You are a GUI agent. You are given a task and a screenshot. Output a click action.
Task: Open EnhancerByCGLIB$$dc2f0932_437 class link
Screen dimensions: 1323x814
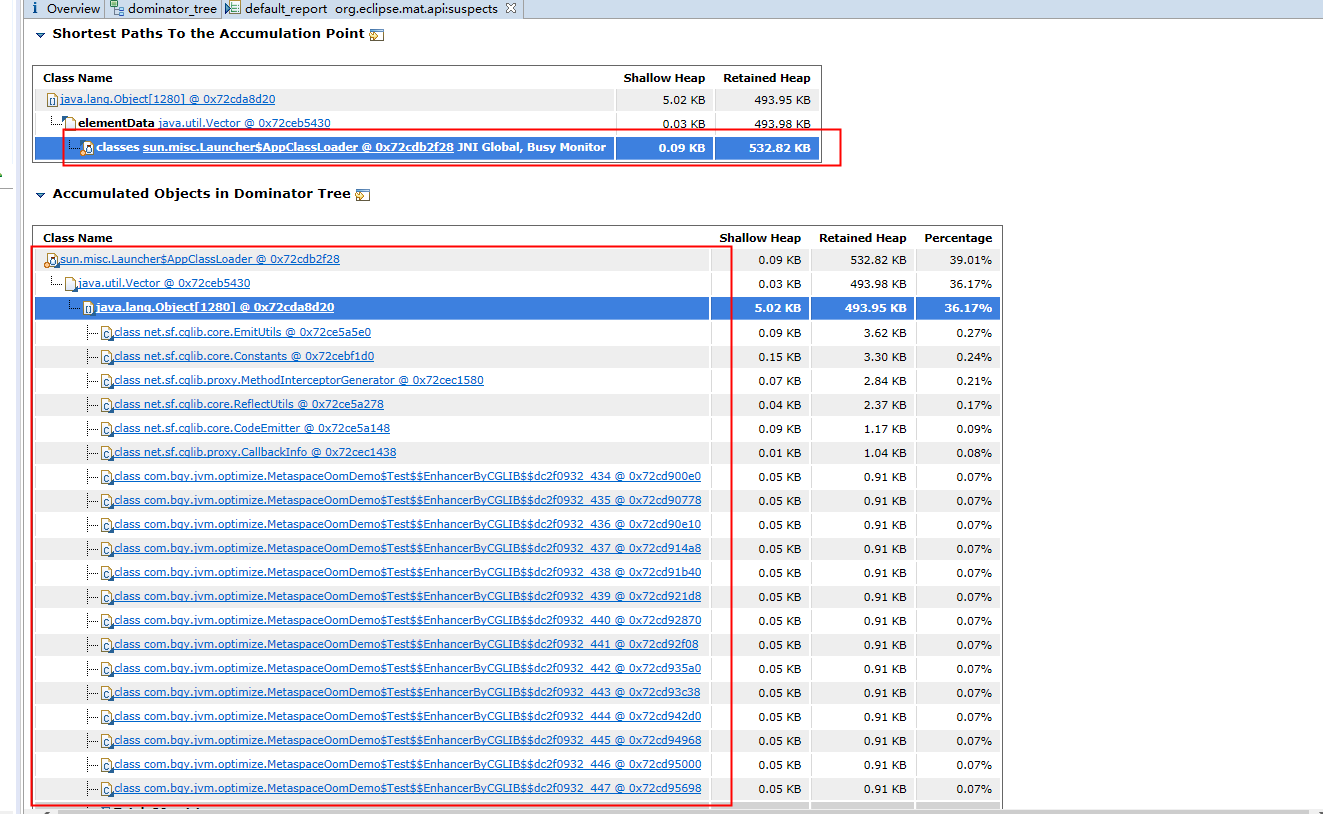[x=408, y=548]
